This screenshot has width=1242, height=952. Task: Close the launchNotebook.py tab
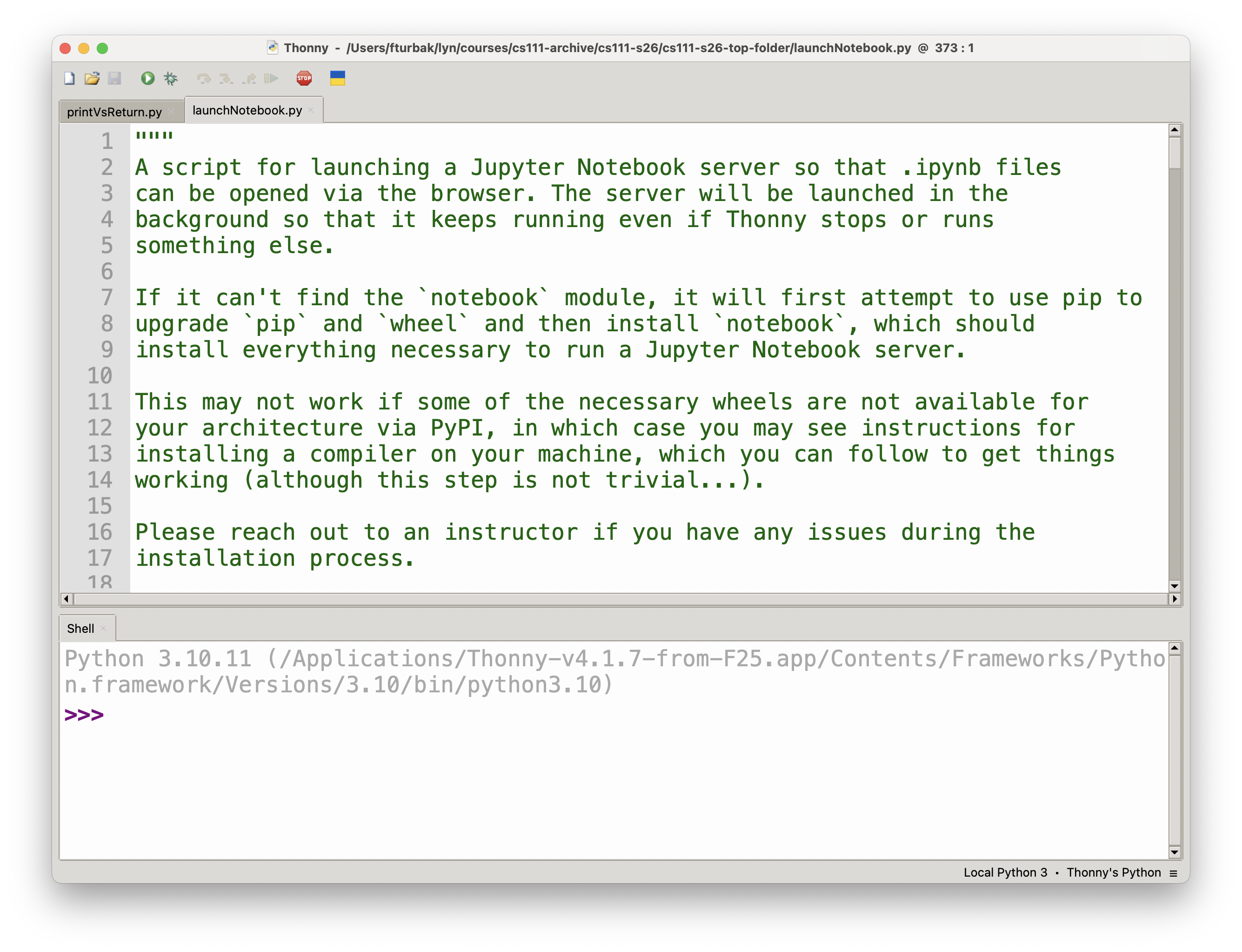312,110
